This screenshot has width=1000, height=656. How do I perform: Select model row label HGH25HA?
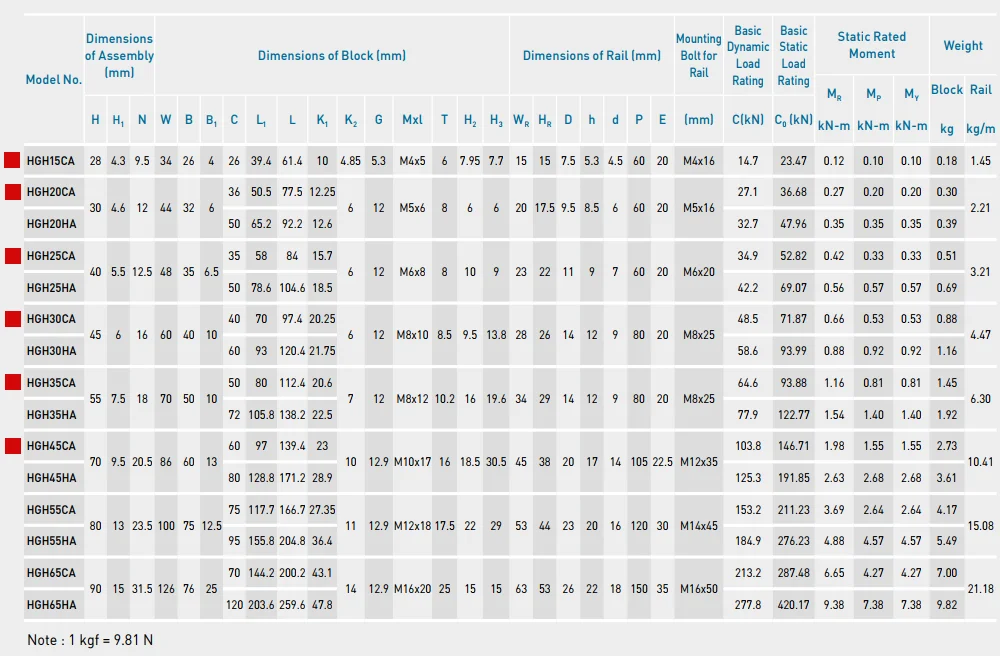coord(52,288)
